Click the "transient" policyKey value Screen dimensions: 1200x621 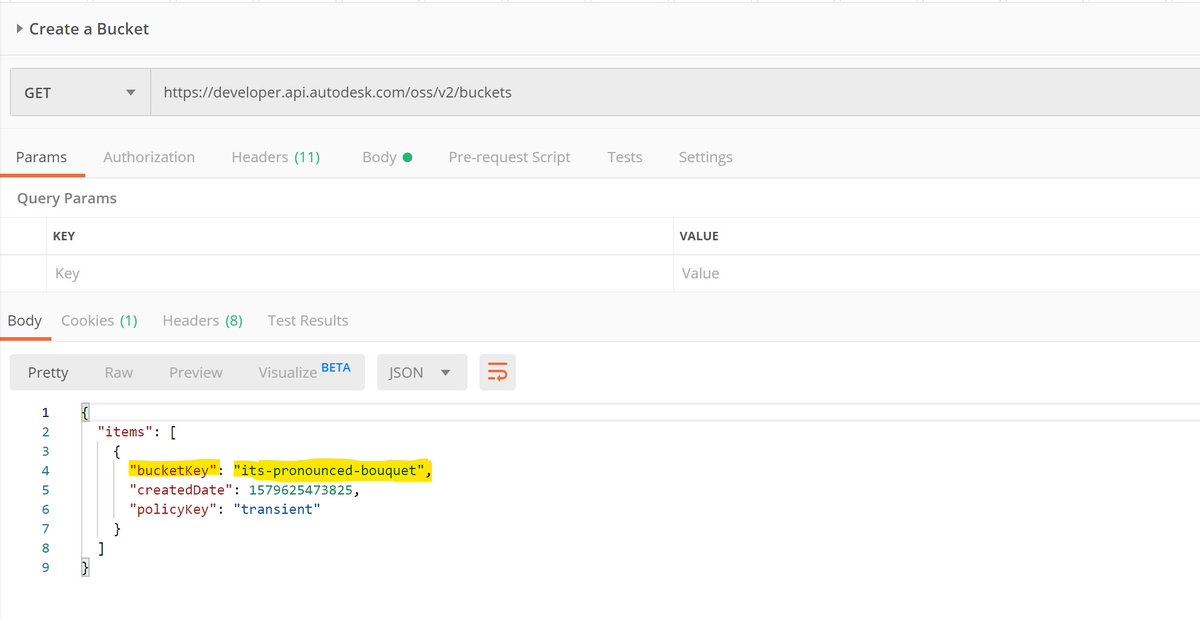click(x=277, y=509)
